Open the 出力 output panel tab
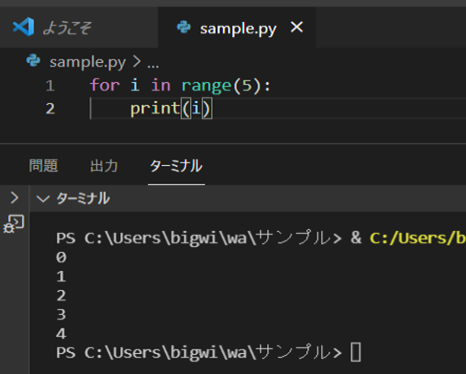This screenshot has height=374, width=466. tap(104, 166)
